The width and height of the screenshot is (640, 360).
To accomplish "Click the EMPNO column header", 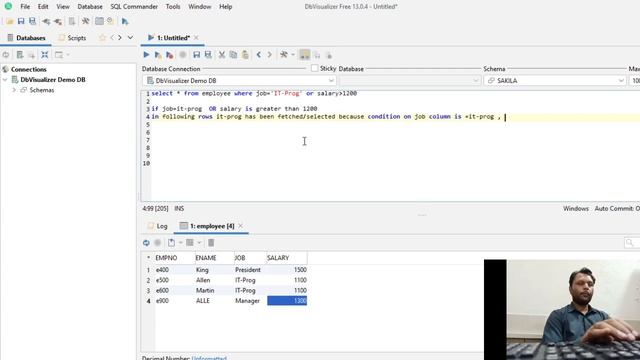I will [174, 258].
